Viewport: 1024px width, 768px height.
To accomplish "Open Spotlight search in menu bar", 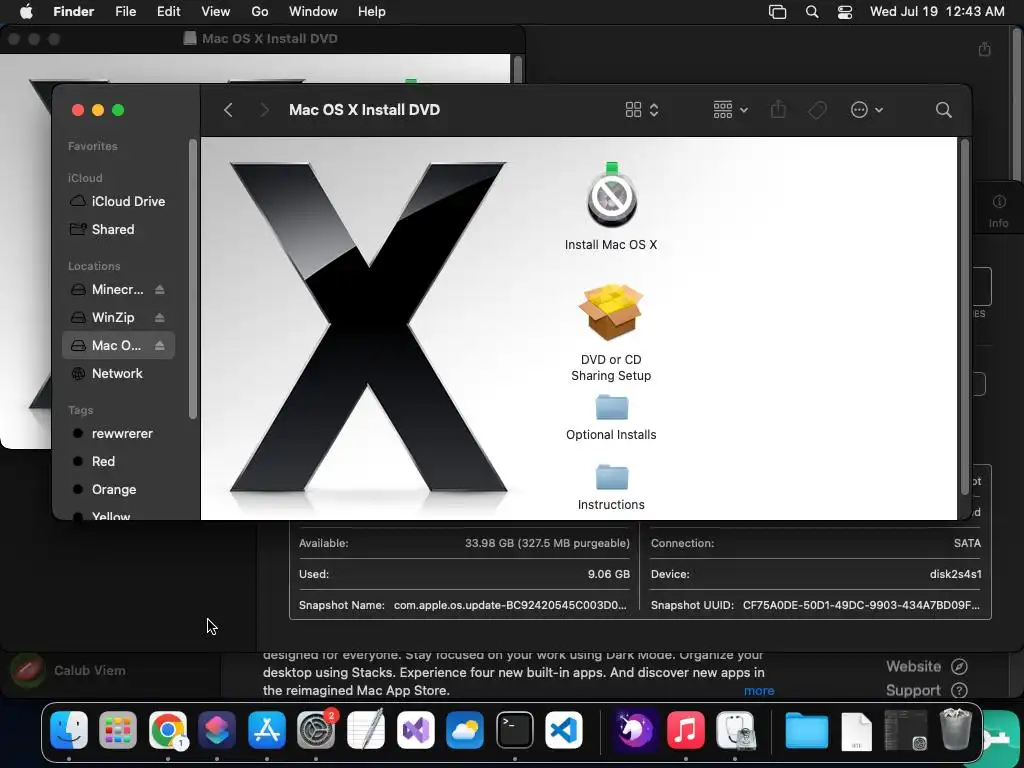I will coord(812,12).
